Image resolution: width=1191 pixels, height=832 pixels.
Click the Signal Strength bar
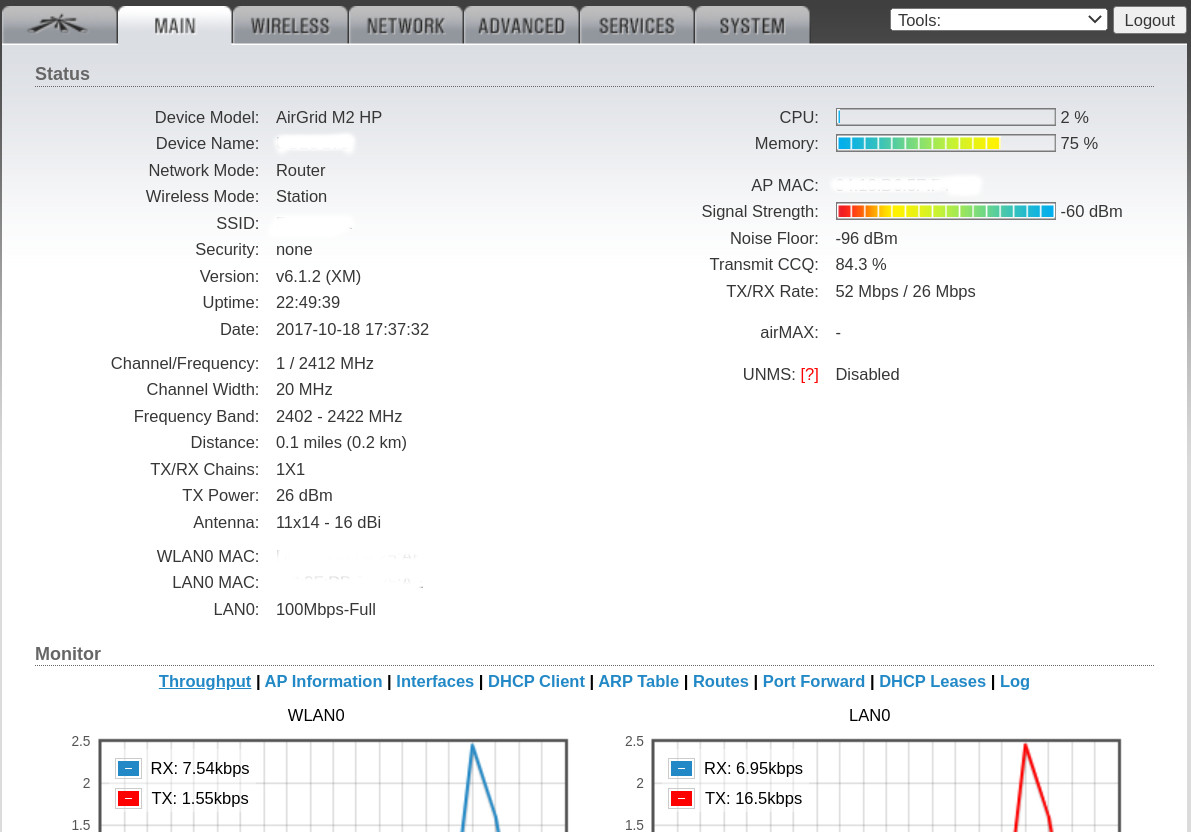(x=945, y=212)
